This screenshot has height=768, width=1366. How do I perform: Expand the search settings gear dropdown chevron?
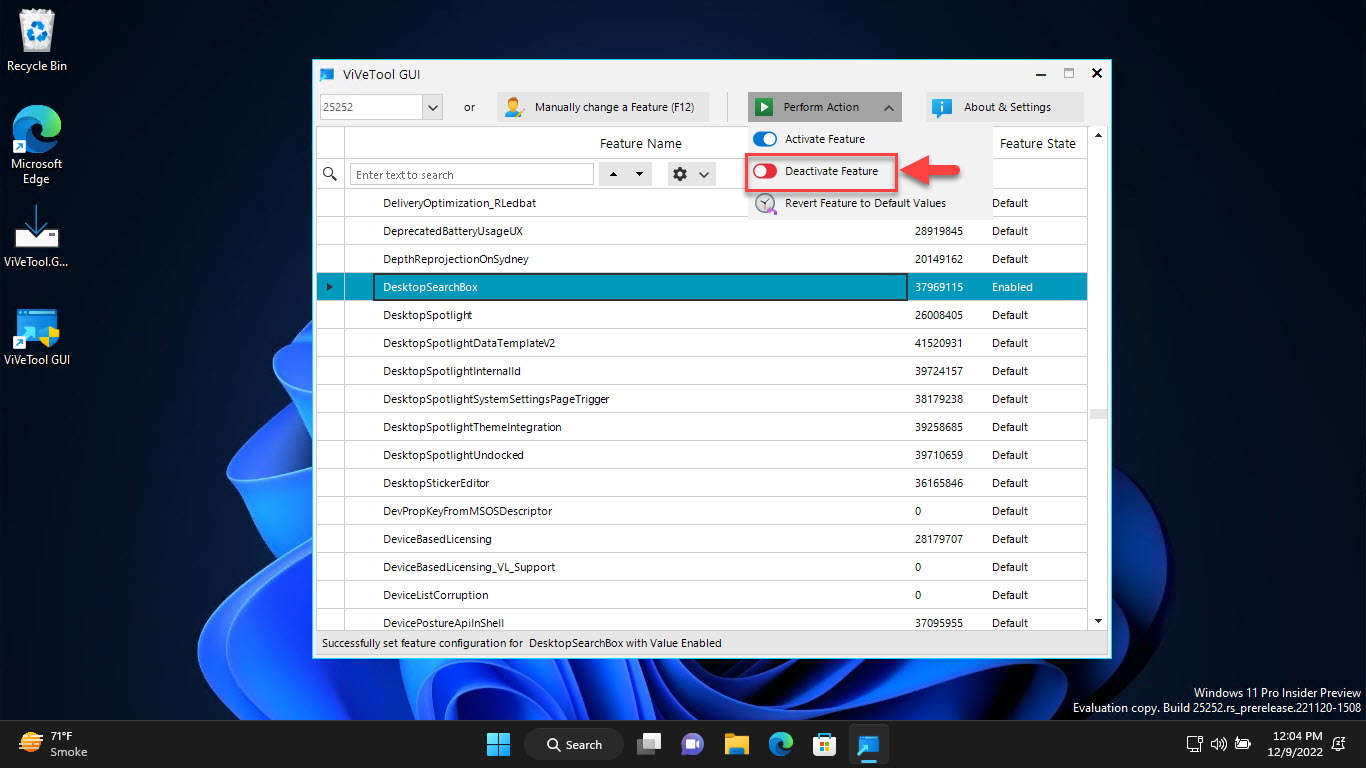[704, 174]
